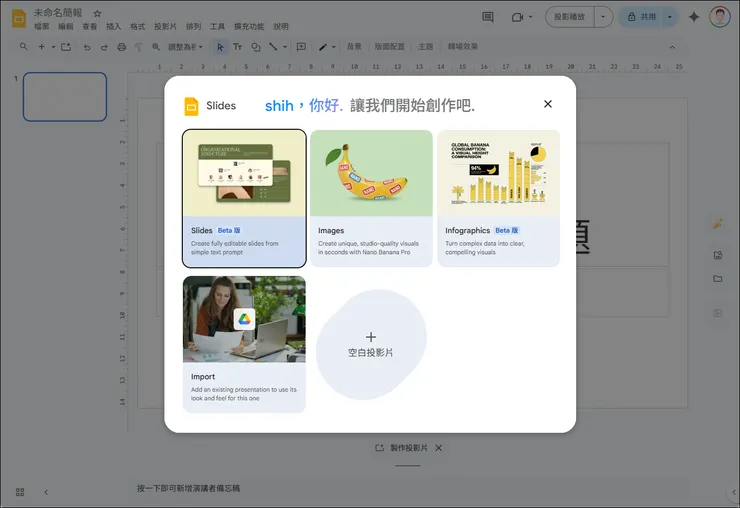Click the folder icon in side panel
The image size is (740, 508).
click(717, 279)
